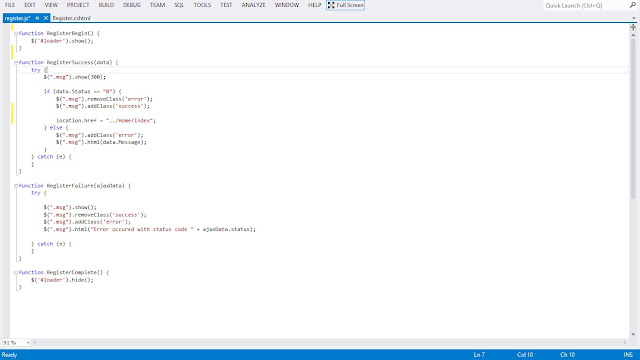Click the vertical scrollbar down arrow
Screen dimensions: 640x360
tap(633, 334)
